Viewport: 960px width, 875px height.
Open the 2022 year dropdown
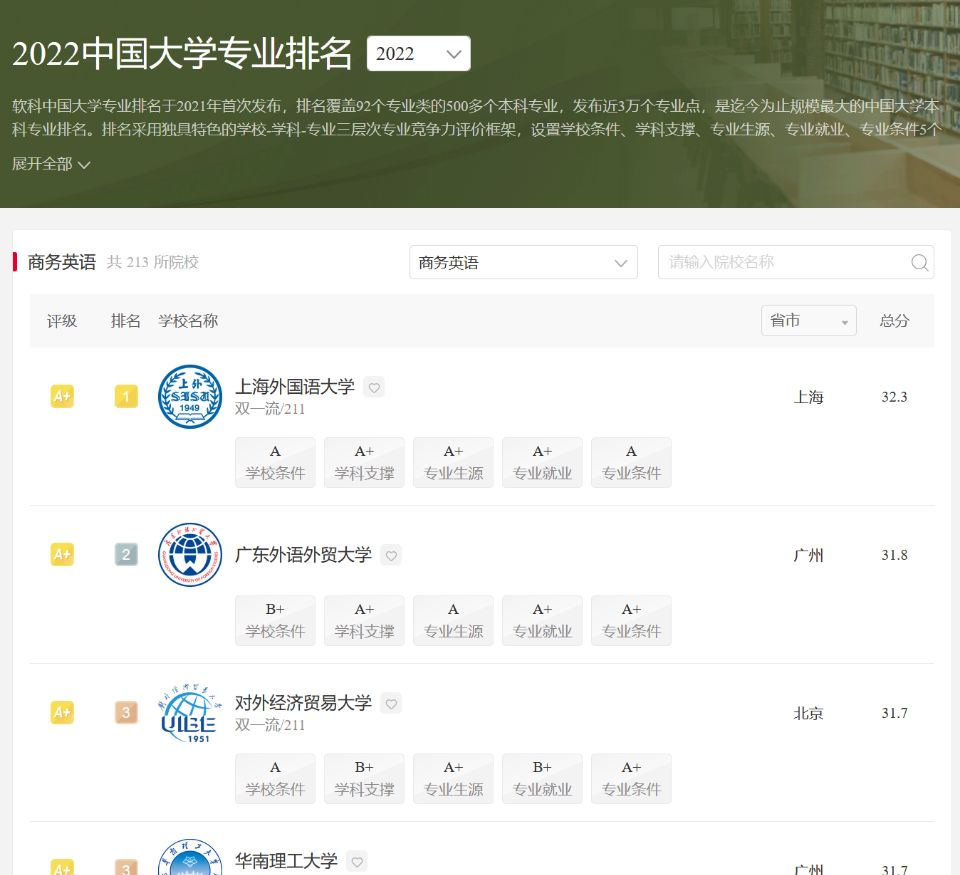click(418, 54)
